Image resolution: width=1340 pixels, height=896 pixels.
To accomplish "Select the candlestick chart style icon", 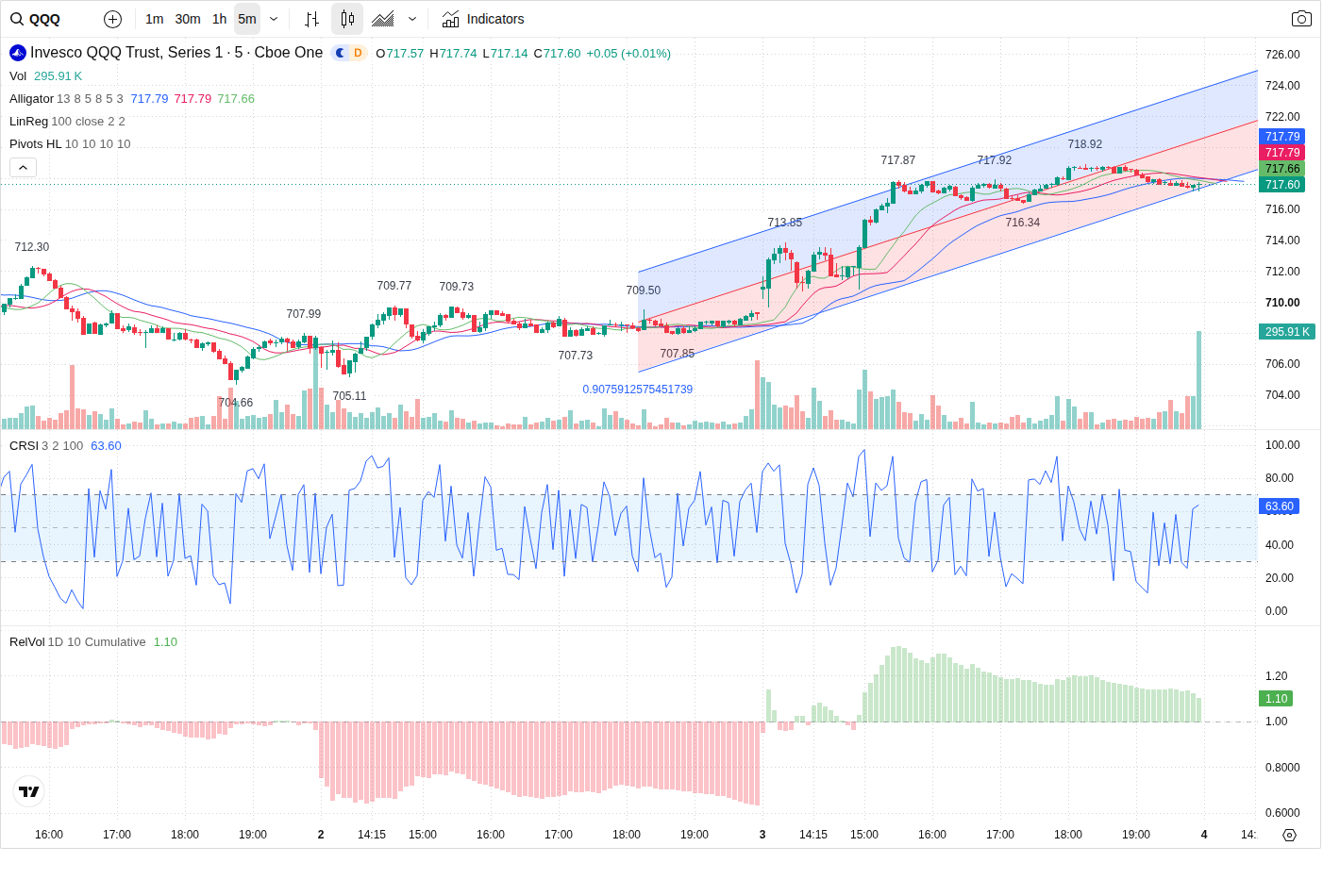I will pos(347,19).
